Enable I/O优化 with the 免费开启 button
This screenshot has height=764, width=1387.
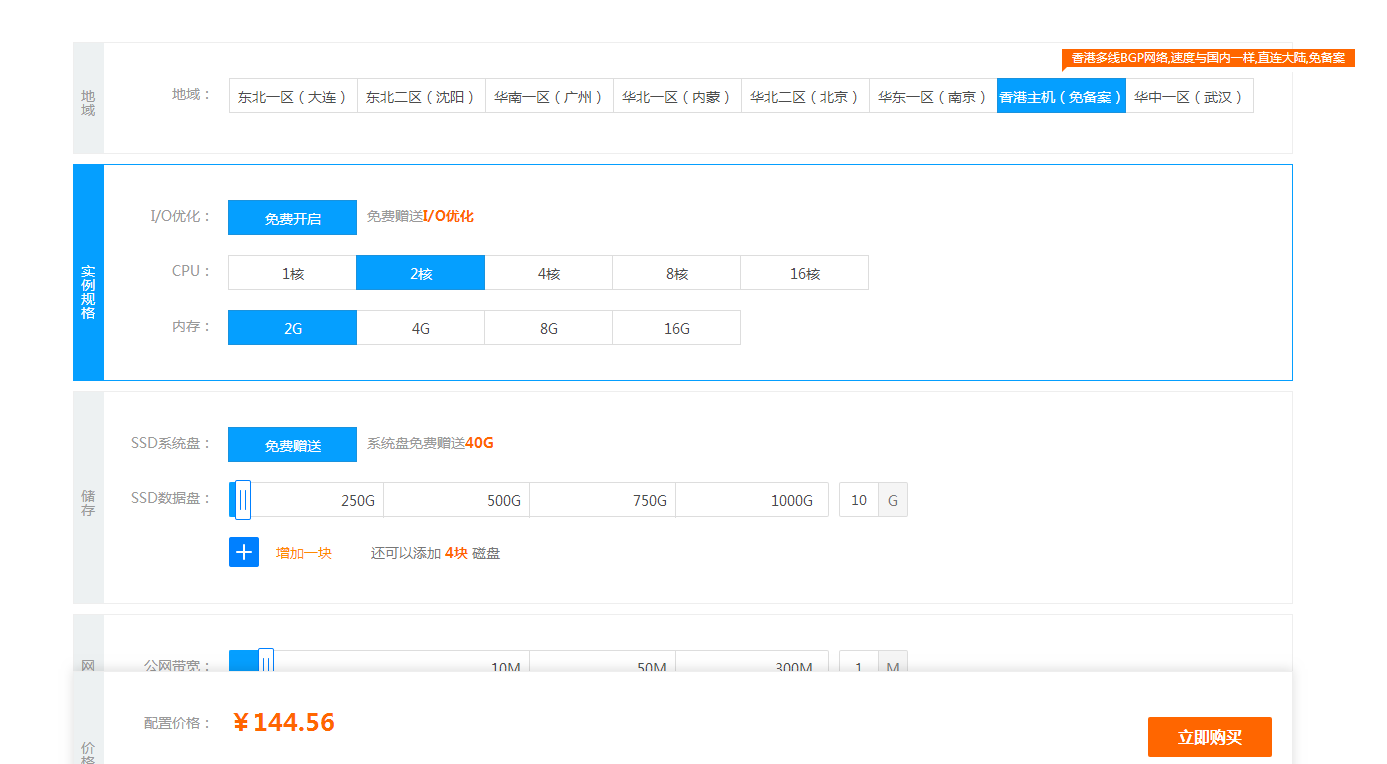[x=292, y=217]
